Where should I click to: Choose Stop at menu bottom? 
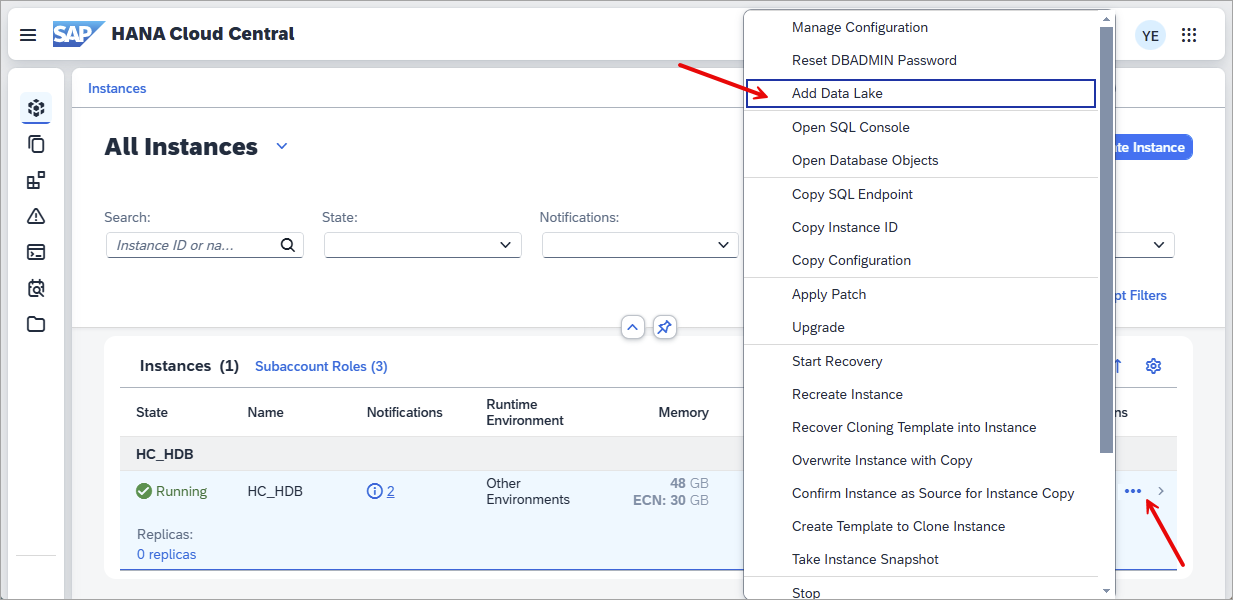(922, 590)
